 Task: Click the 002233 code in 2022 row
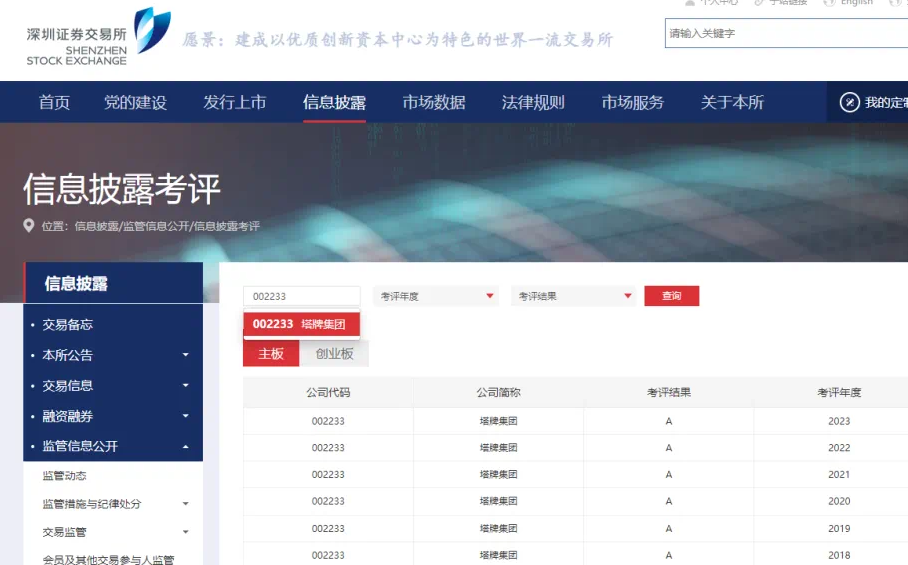pos(328,447)
